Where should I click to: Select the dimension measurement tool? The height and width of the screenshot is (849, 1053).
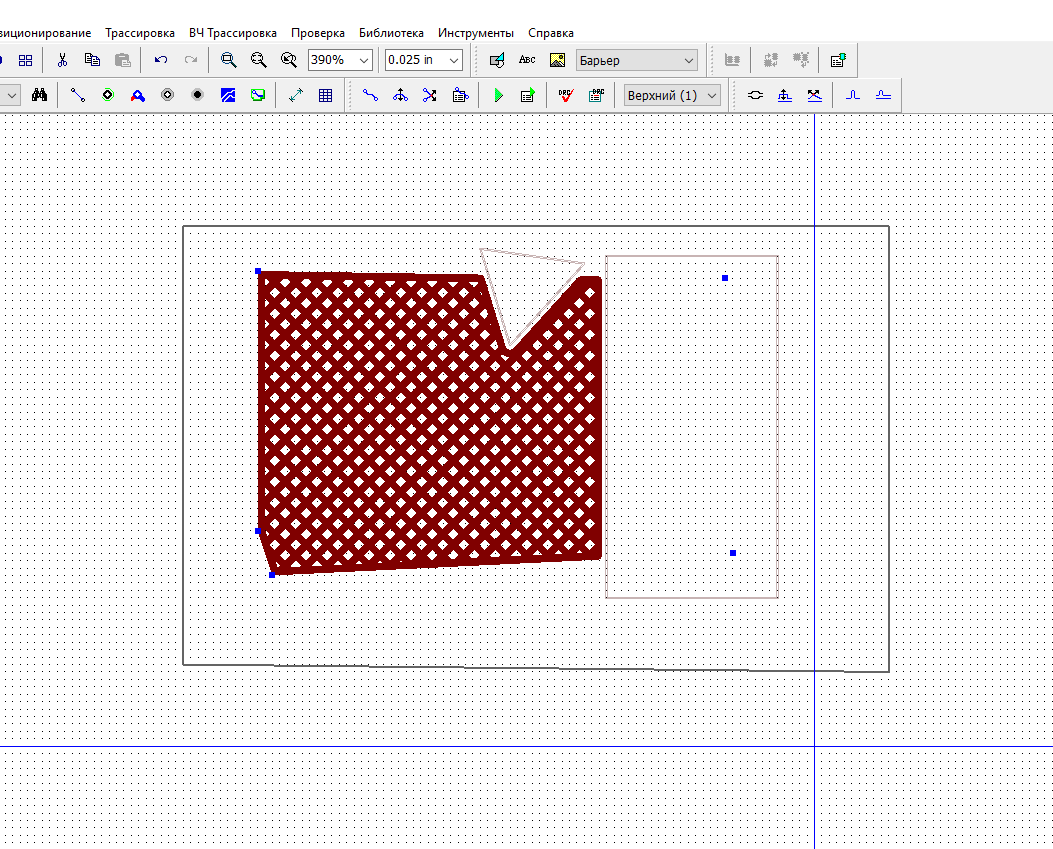[296, 96]
